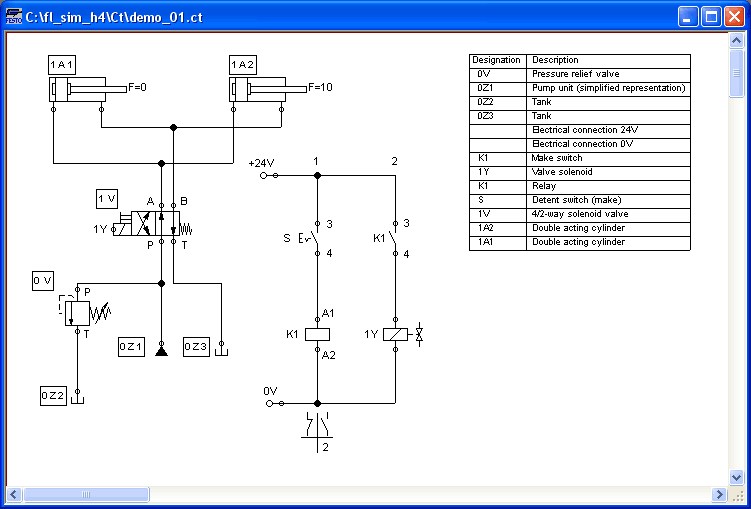Click the 'Pressure relief valve' table cell
This screenshot has height=509, width=751.
pos(608,75)
